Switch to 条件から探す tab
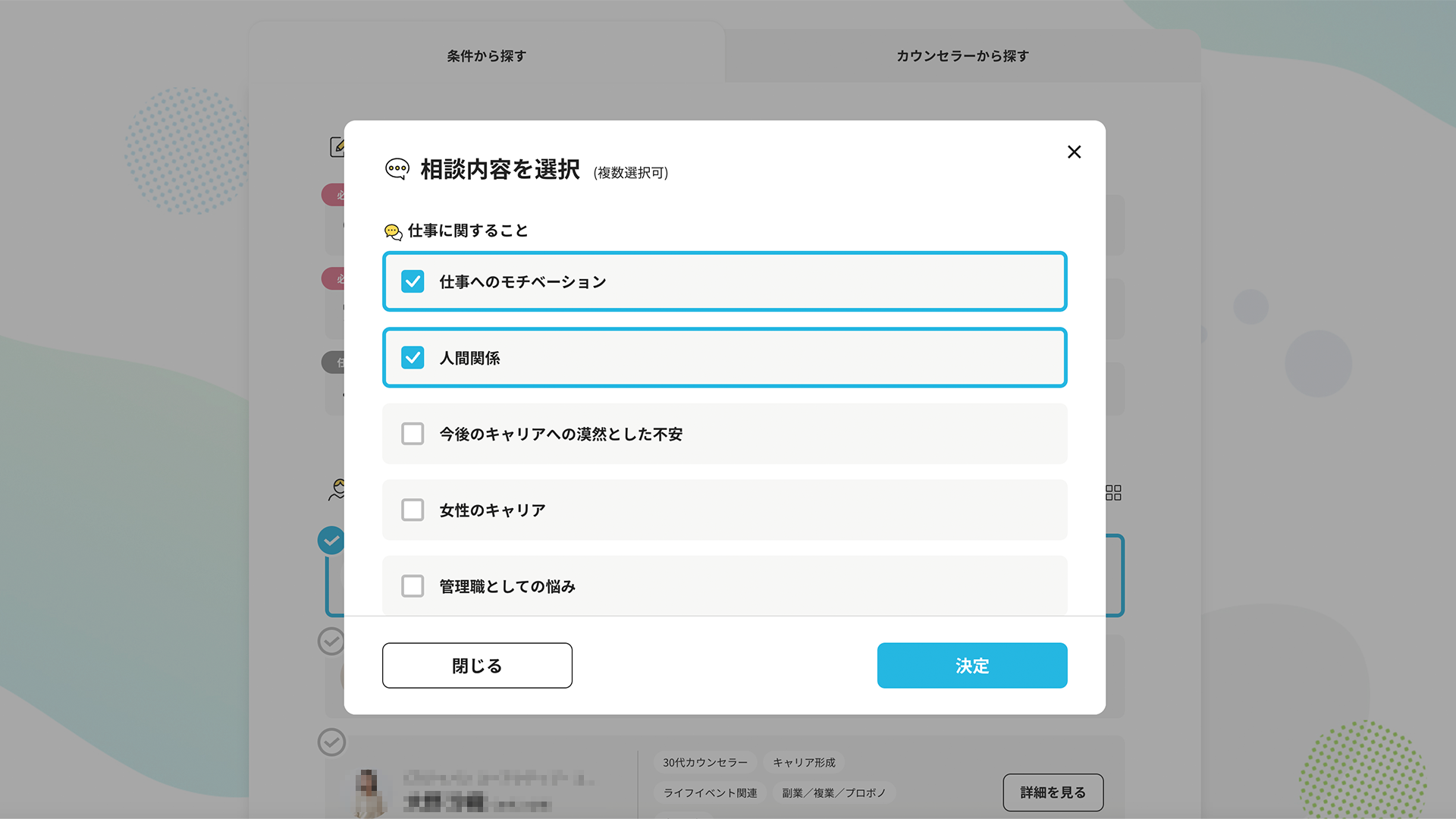This screenshot has width=1456, height=819. pyautogui.click(x=487, y=55)
